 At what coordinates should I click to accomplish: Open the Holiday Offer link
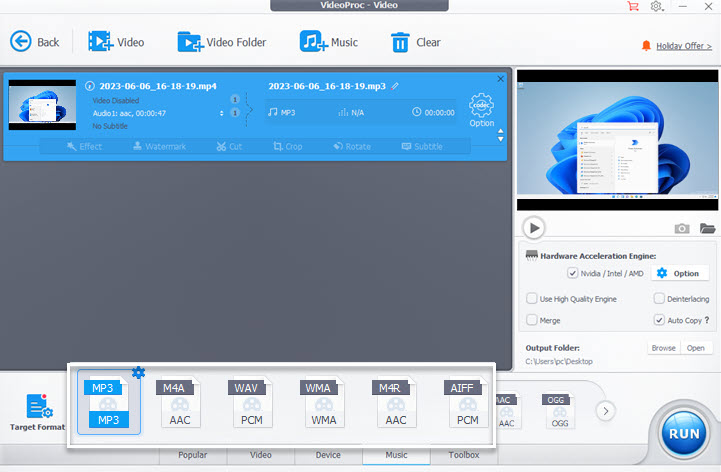683,46
